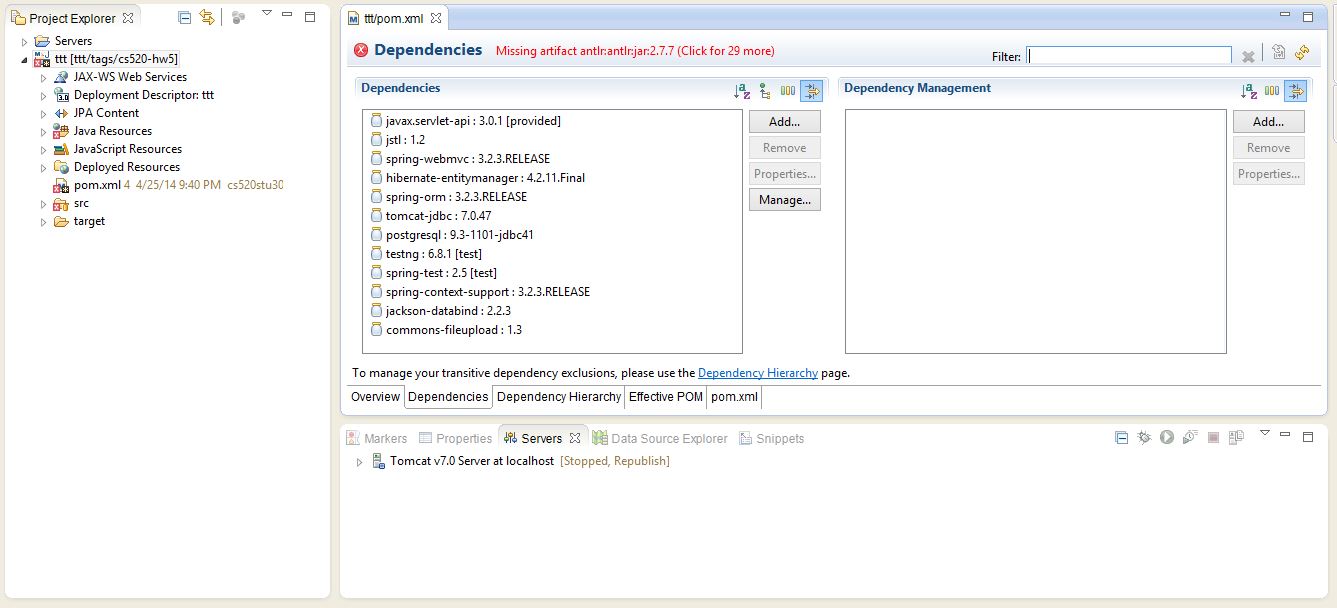Sort Dependency Management list alphabetically
Image resolution: width=1337 pixels, height=608 pixels.
[1249, 91]
